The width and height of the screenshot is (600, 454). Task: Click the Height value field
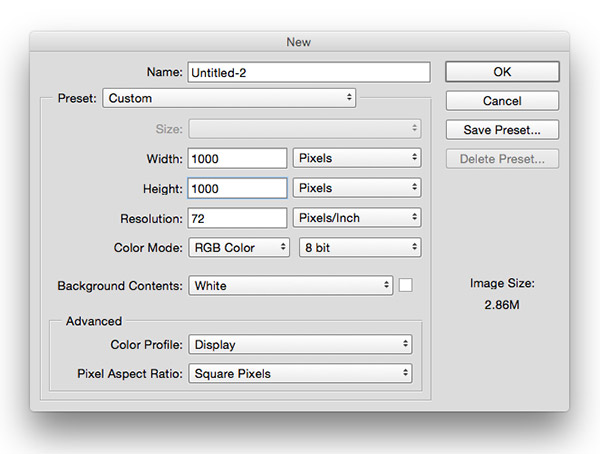pos(237,188)
